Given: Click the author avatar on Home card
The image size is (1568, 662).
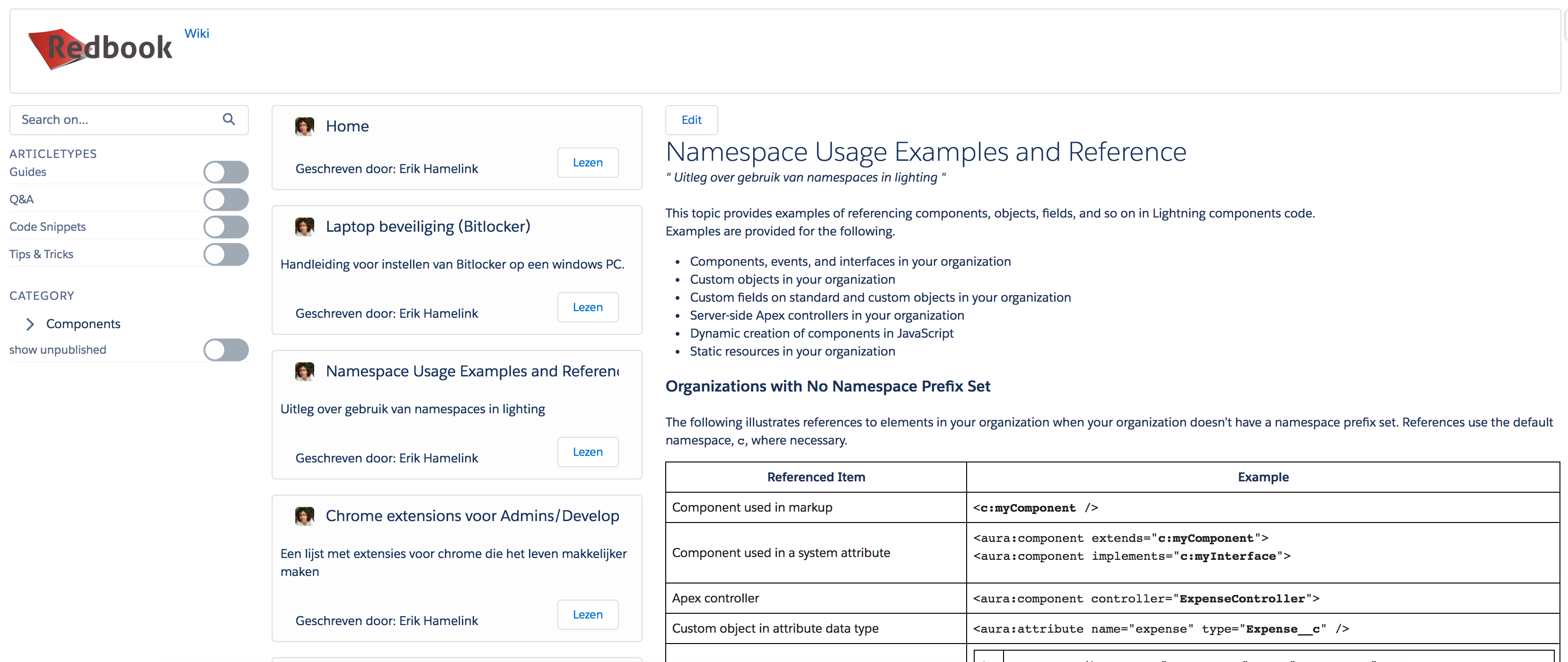Looking at the screenshot, I should point(304,126).
